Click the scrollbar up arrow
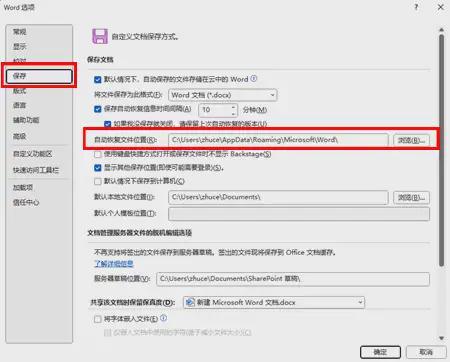 (x=441, y=30)
